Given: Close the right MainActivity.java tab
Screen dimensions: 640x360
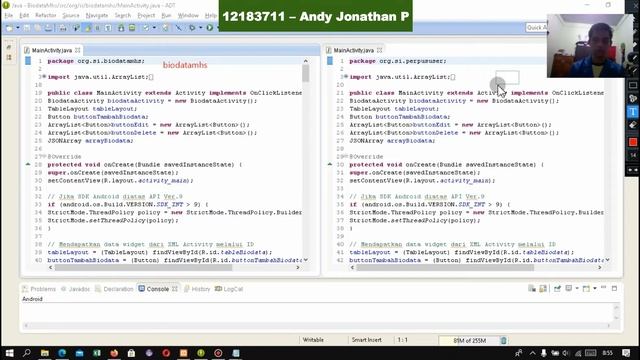Looking at the screenshot, I should pyautogui.click(x=380, y=50).
